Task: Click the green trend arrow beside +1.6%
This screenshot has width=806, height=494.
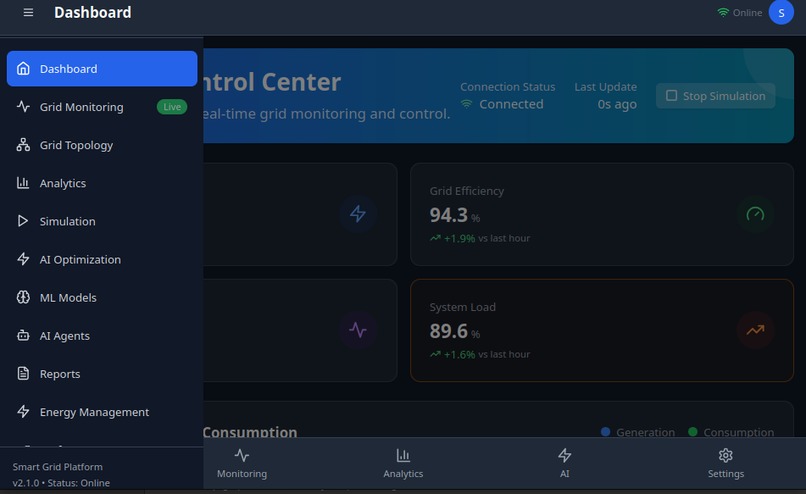Action: point(435,354)
